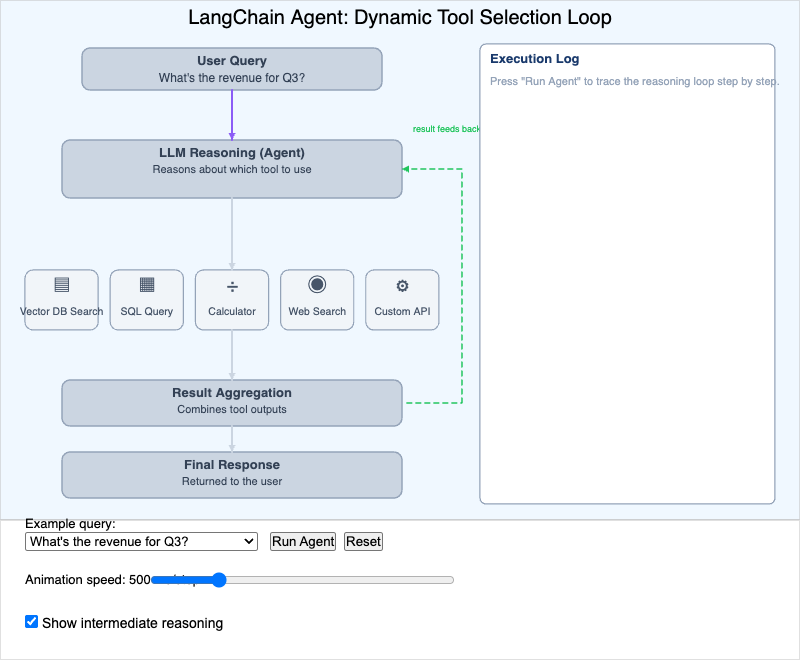Select the Final Response node
The width and height of the screenshot is (800, 660).
(x=232, y=475)
